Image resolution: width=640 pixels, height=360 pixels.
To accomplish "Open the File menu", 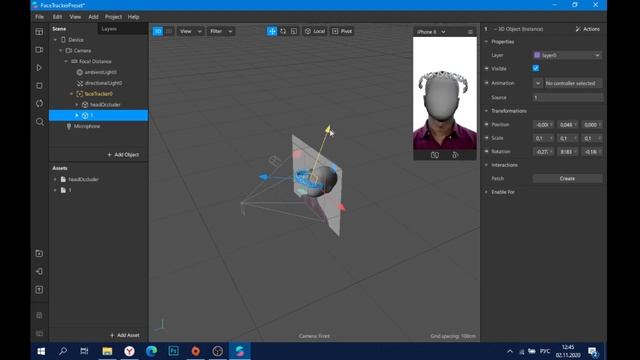I will [40, 17].
